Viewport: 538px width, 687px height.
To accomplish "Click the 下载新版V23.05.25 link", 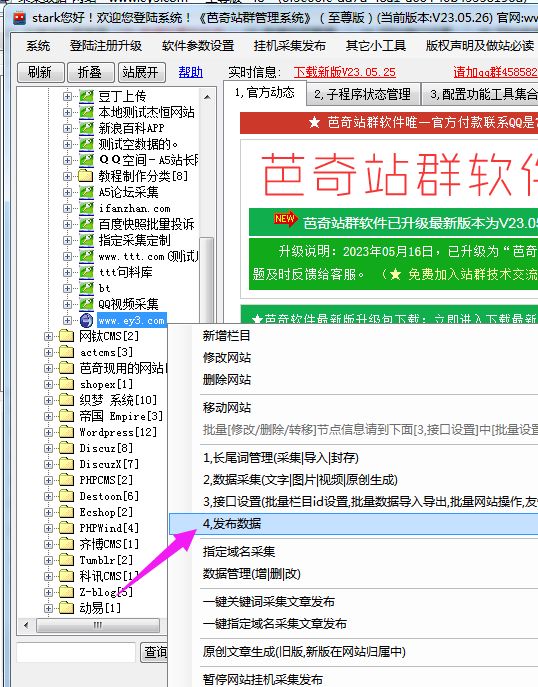I will point(345,72).
